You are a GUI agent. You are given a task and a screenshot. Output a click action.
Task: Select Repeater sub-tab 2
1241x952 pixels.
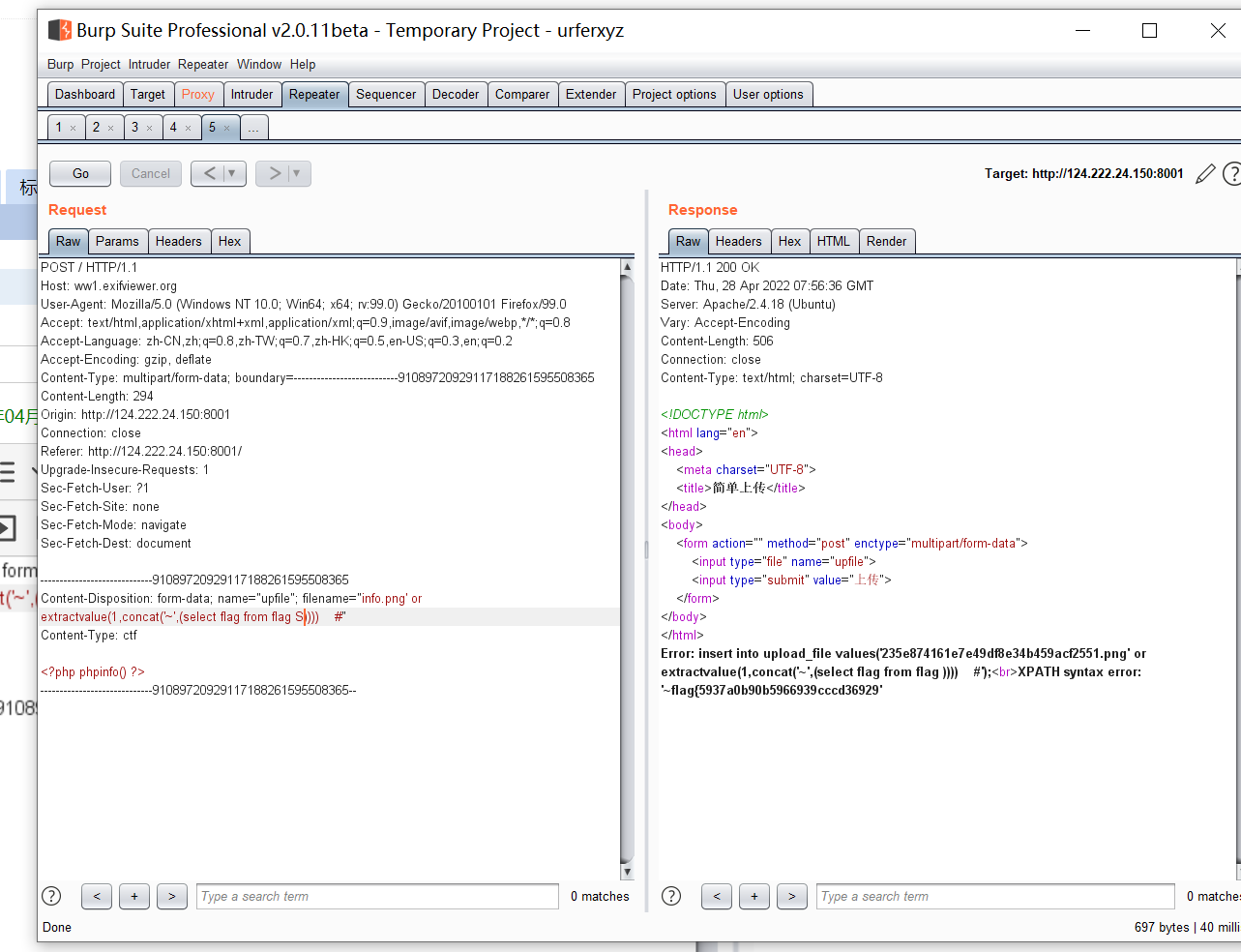(x=97, y=127)
